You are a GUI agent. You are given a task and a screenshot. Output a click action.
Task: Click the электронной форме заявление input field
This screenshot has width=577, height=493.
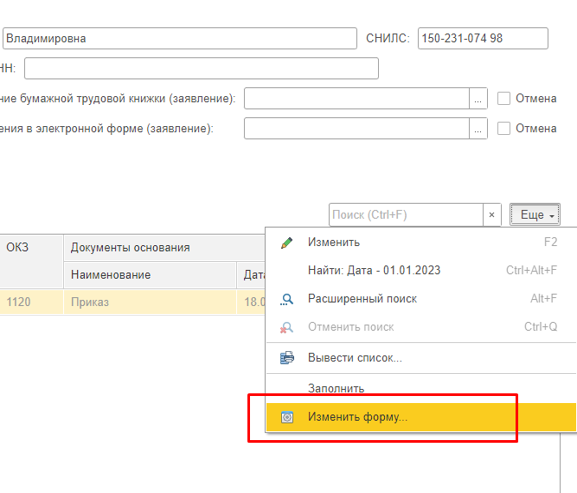coord(357,128)
